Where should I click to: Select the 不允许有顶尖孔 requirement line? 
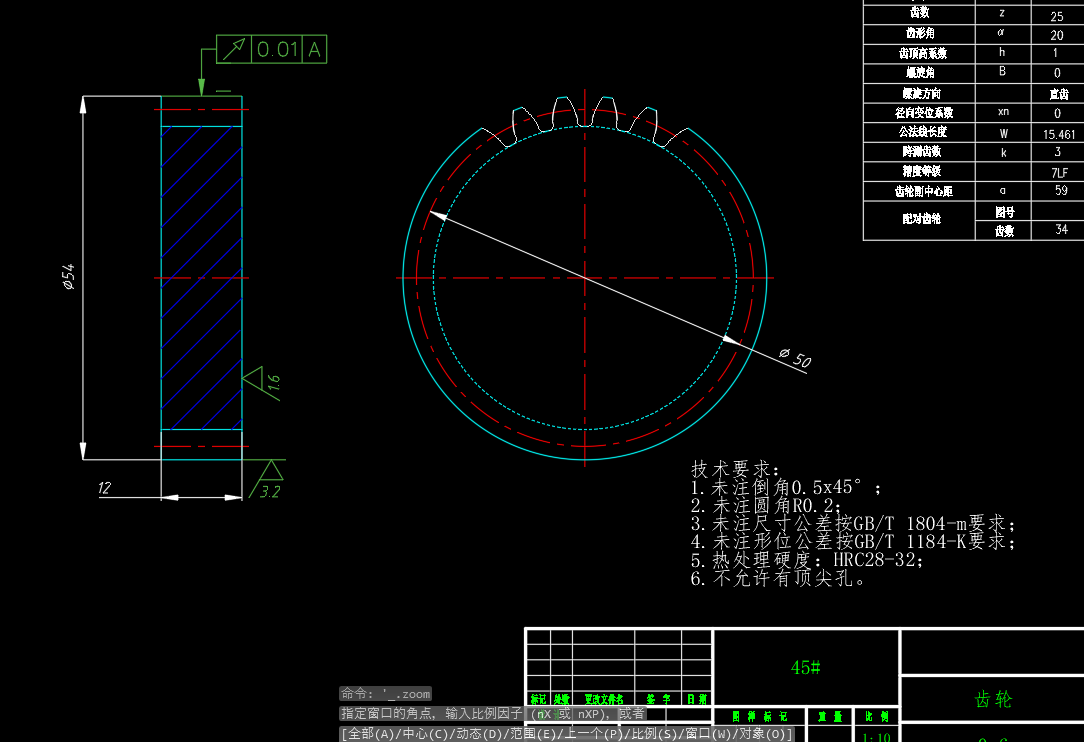coord(778,577)
